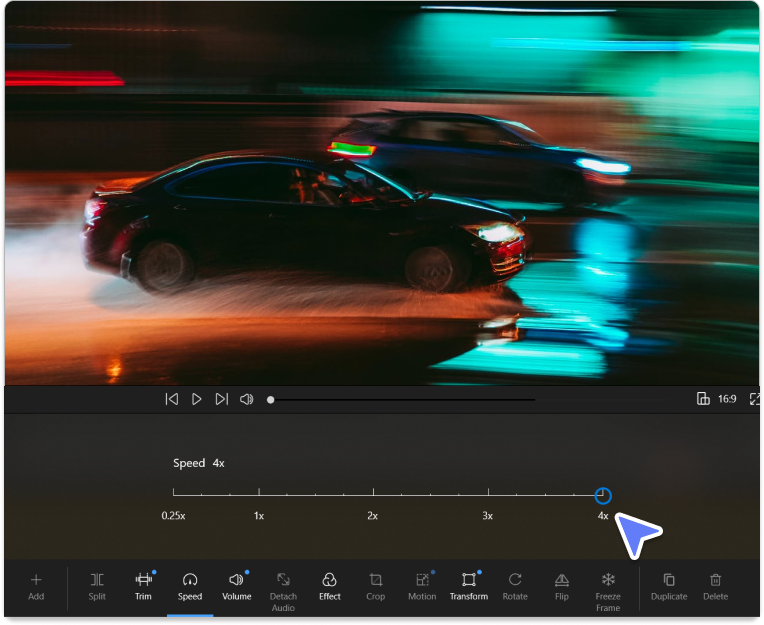Click the playback seek bar track
The image size is (764, 625).
pyautogui.click(x=404, y=400)
